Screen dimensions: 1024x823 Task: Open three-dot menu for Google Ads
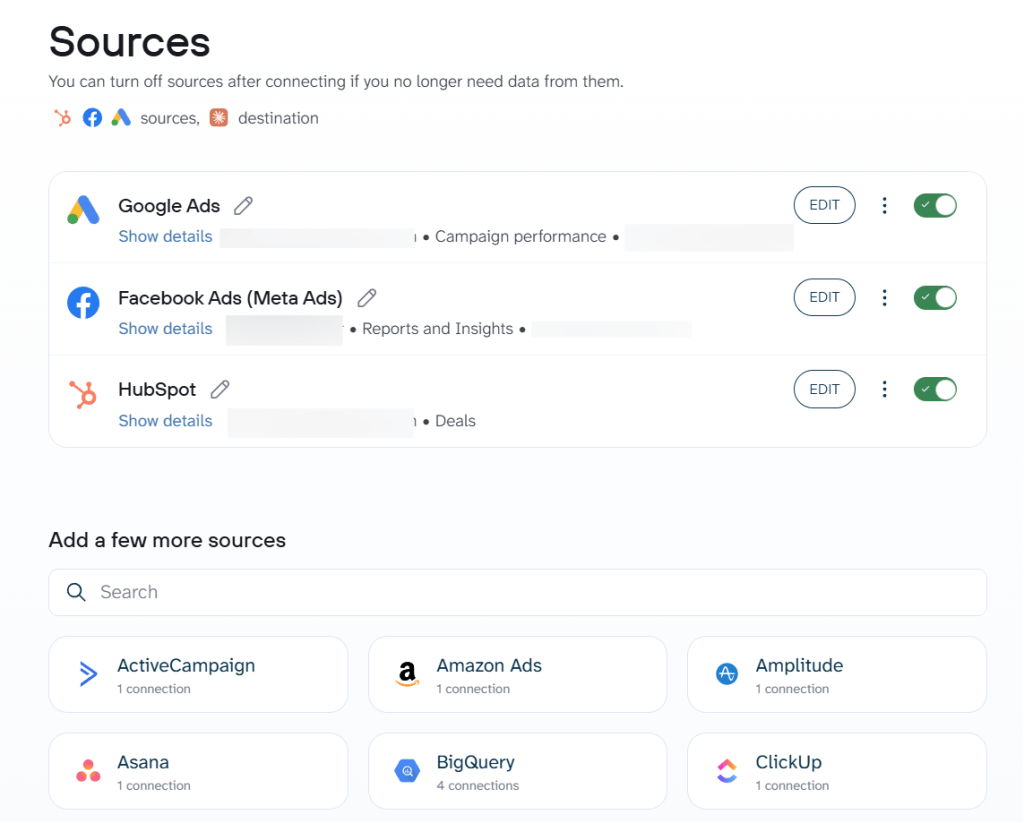tap(884, 205)
